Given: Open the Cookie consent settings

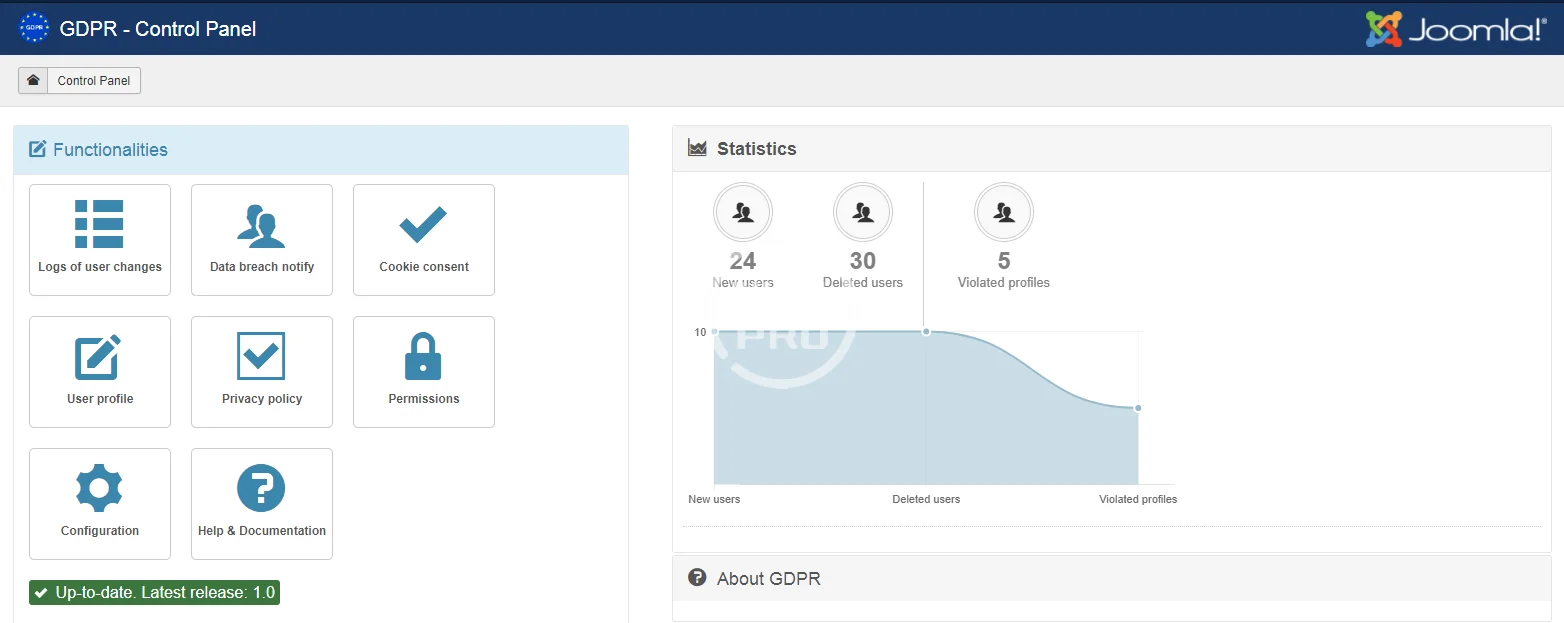Looking at the screenshot, I should [x=424, y=239].
